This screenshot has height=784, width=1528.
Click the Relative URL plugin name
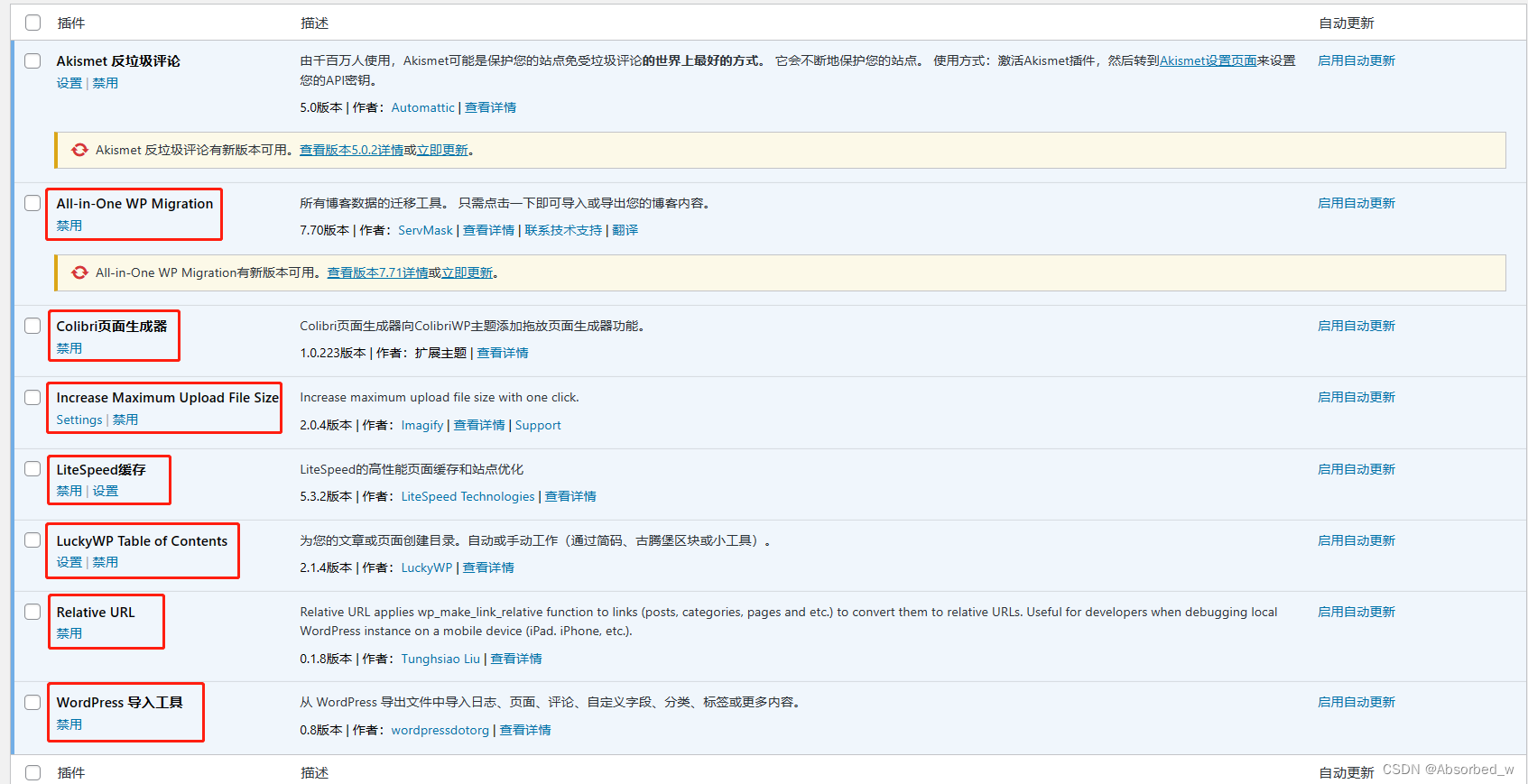96,612
